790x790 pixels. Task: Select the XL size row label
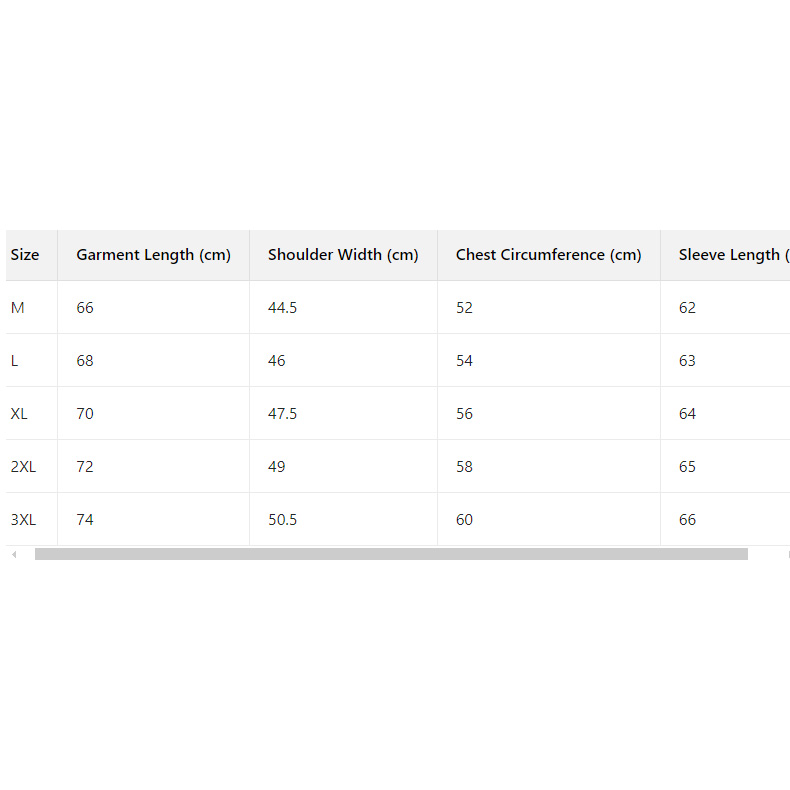(19, 414)
